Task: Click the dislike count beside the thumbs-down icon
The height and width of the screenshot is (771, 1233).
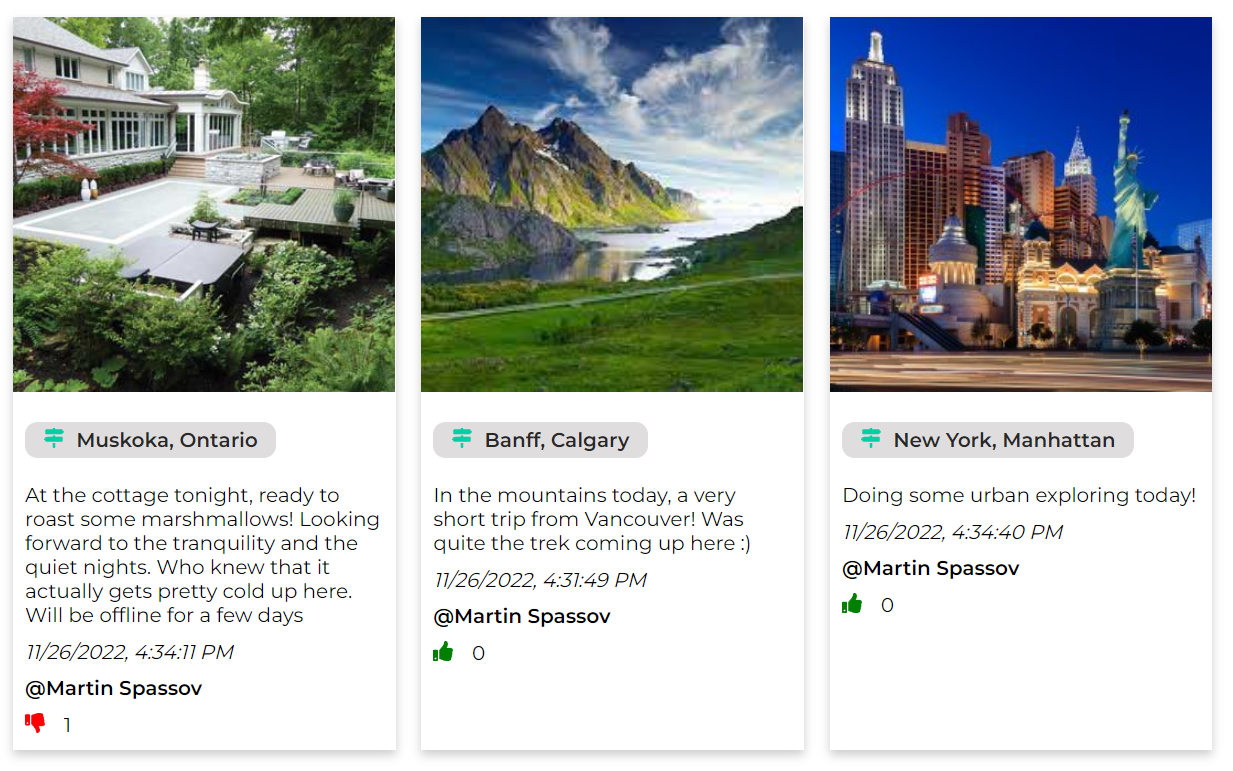Action: 68,724
